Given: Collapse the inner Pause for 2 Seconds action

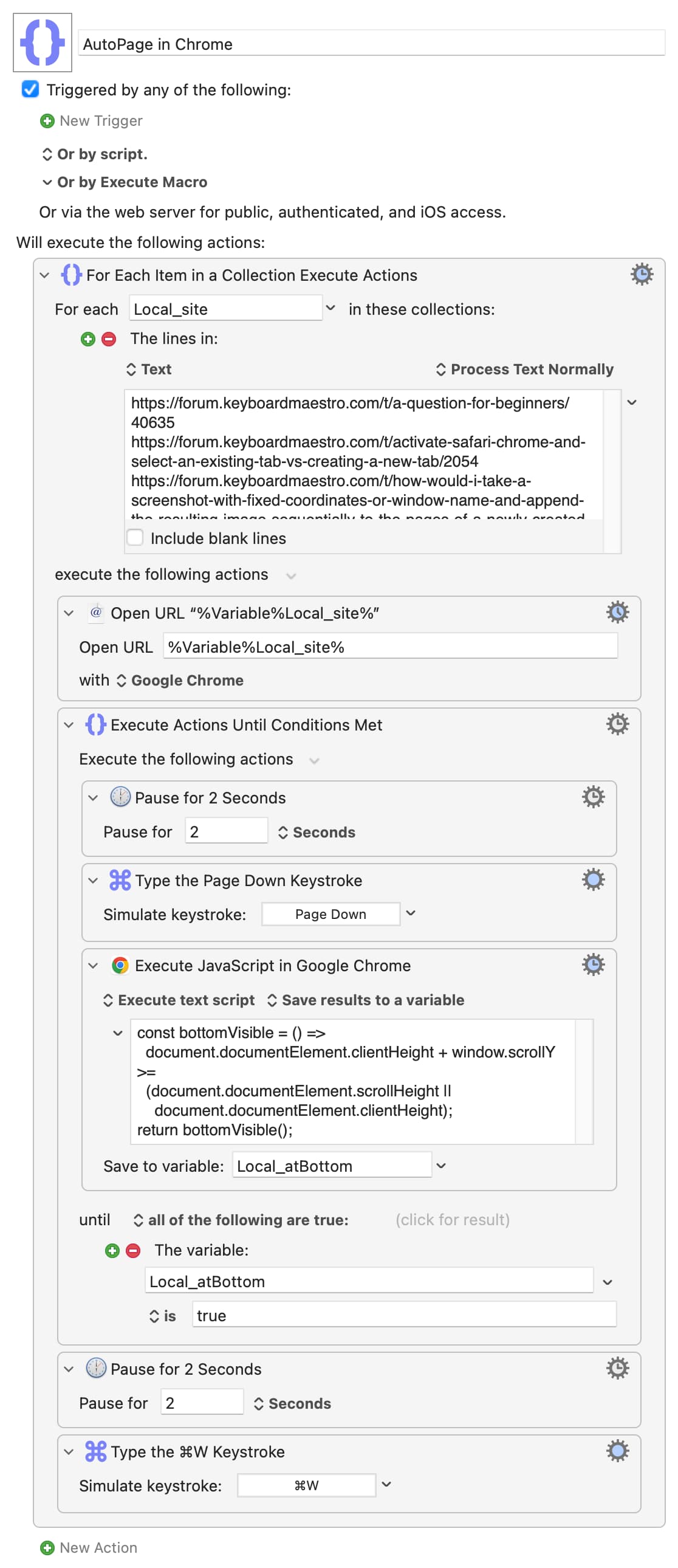Looking at the screenshot, I should tap(93, 797).
